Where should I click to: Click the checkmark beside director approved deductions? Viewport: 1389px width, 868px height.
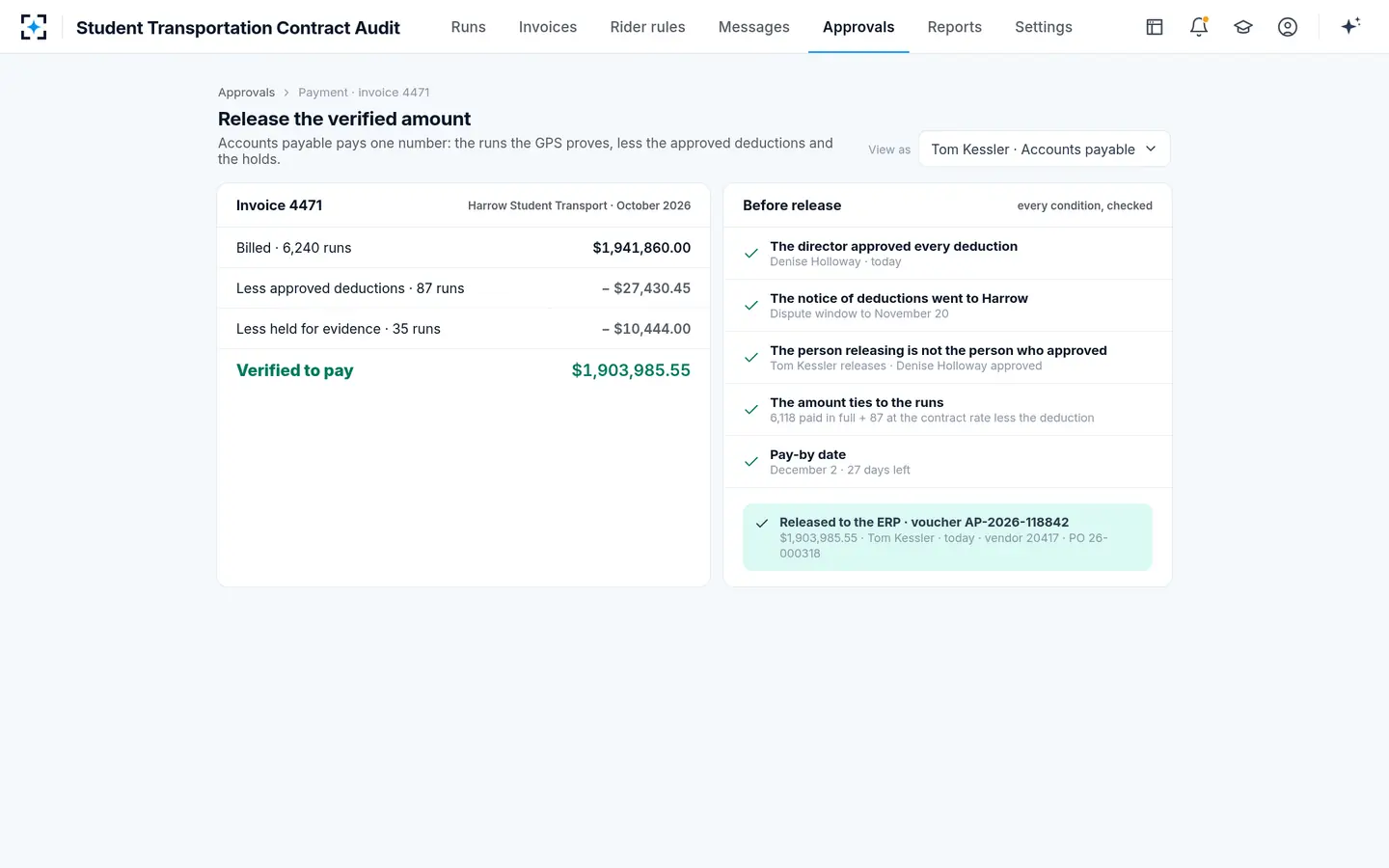point(751,254)
